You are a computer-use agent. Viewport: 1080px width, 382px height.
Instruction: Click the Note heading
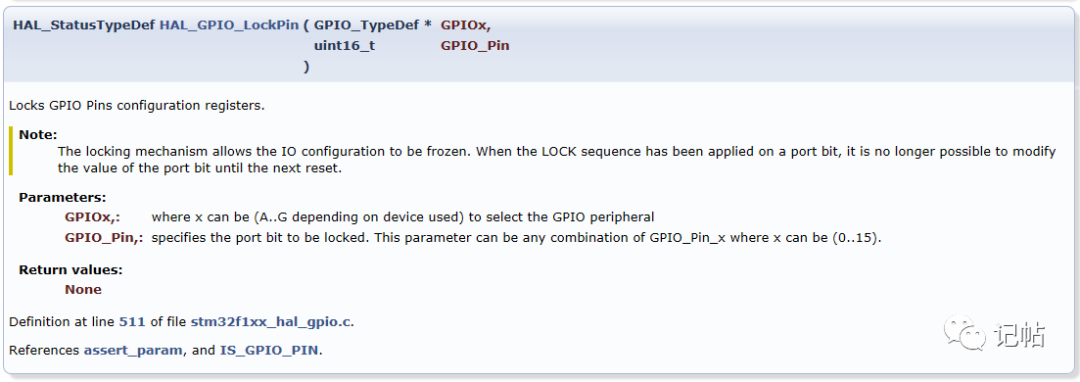[x=38, y=134]
